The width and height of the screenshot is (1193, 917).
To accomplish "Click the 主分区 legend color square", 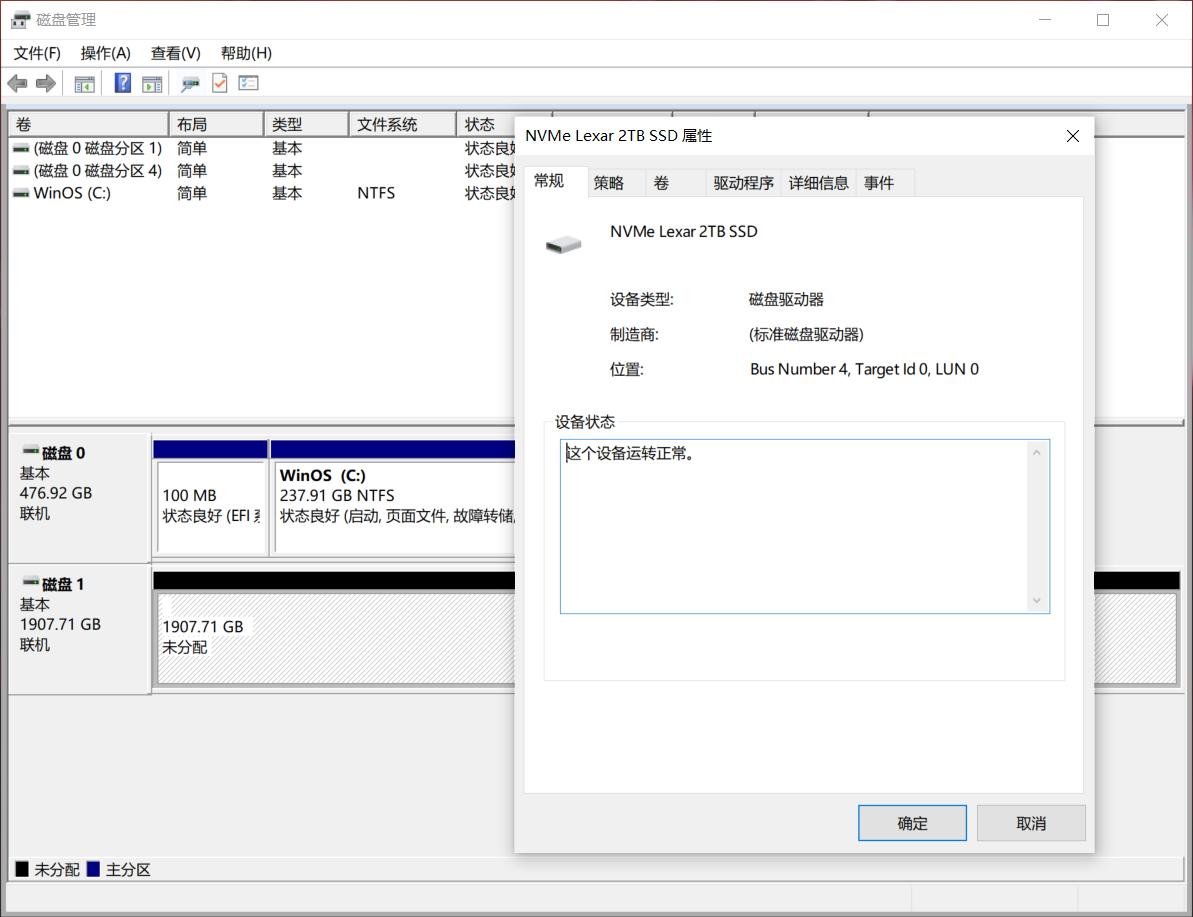I will [x=93, y=869].
